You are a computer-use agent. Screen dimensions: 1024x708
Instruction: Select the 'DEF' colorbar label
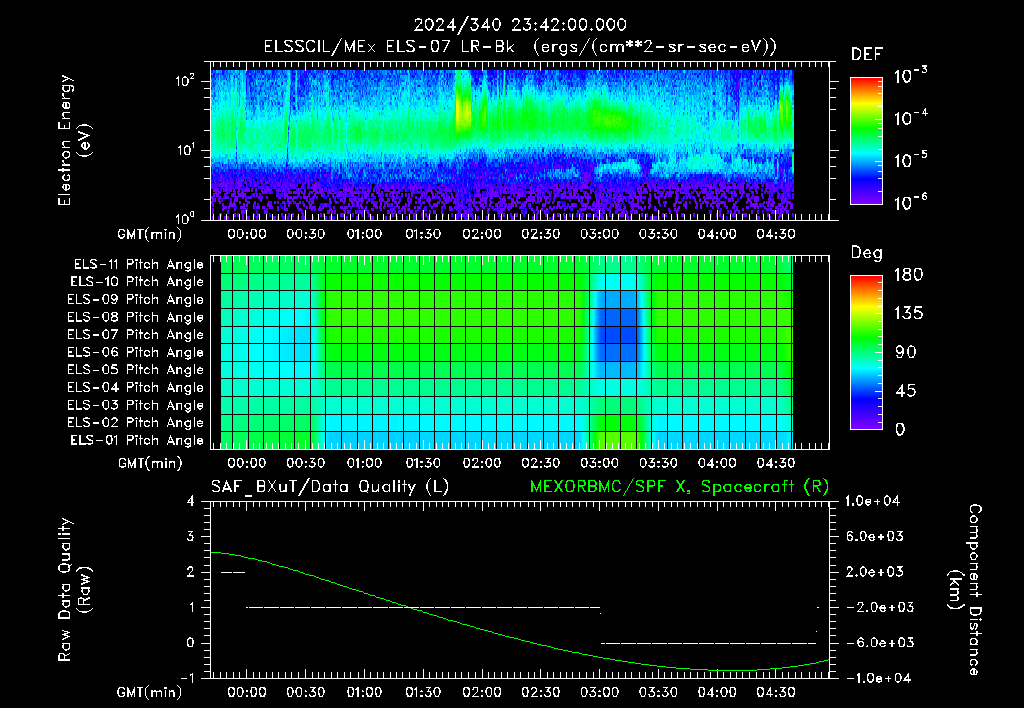tap(867, 54)
